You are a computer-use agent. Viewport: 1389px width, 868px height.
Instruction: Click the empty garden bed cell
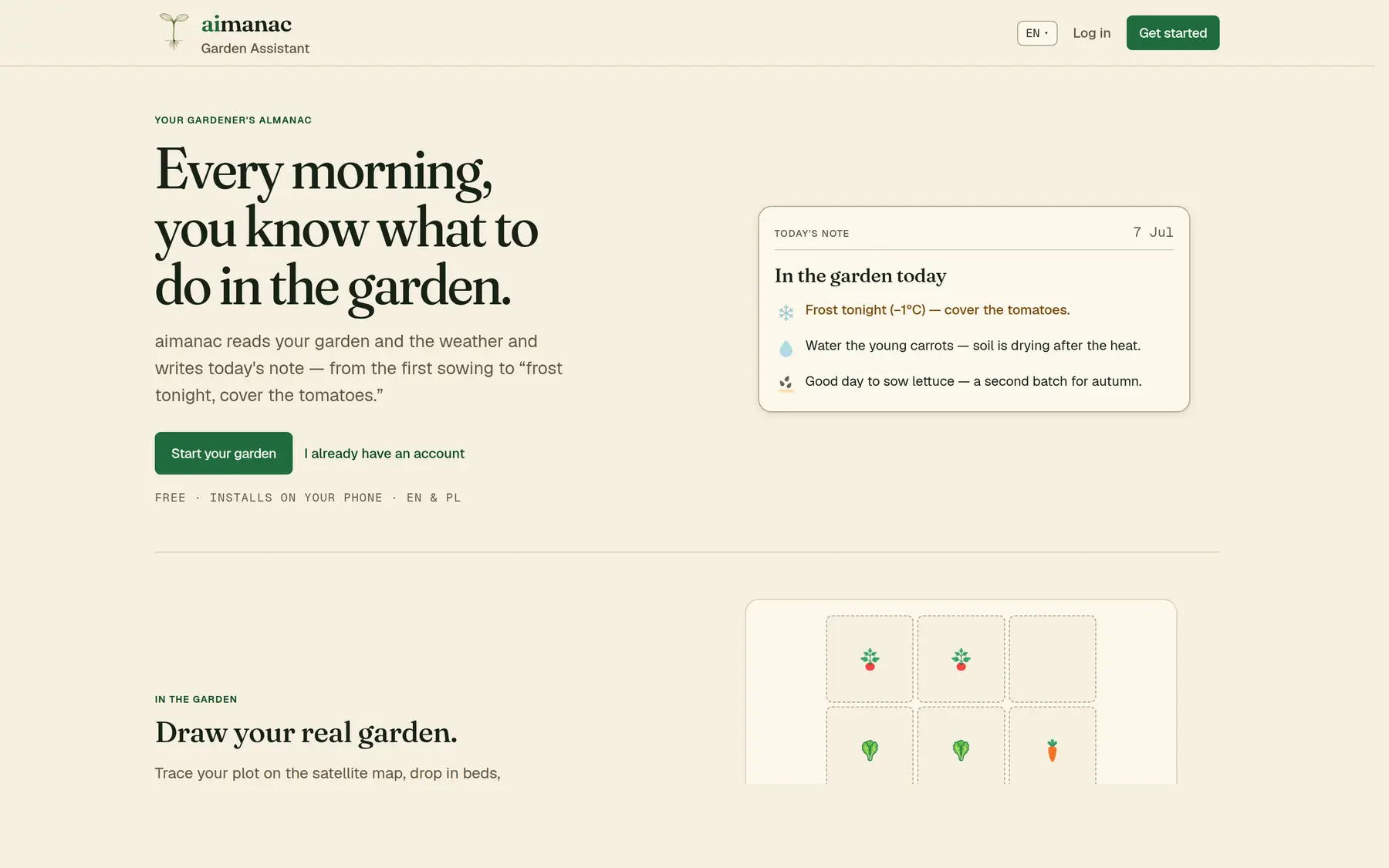click(1053, 659)
